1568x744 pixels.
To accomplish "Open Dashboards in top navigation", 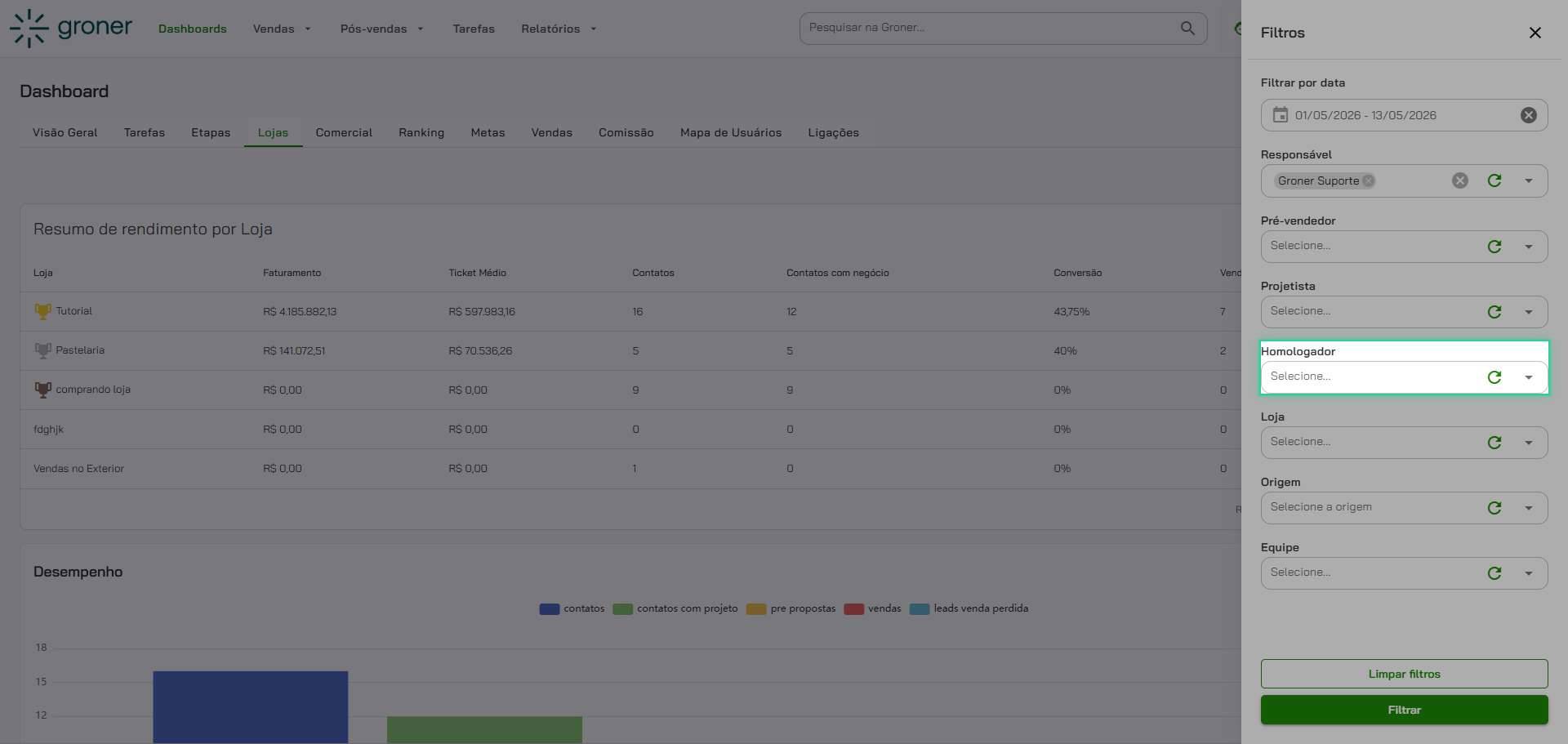I will tap(193, 29).
